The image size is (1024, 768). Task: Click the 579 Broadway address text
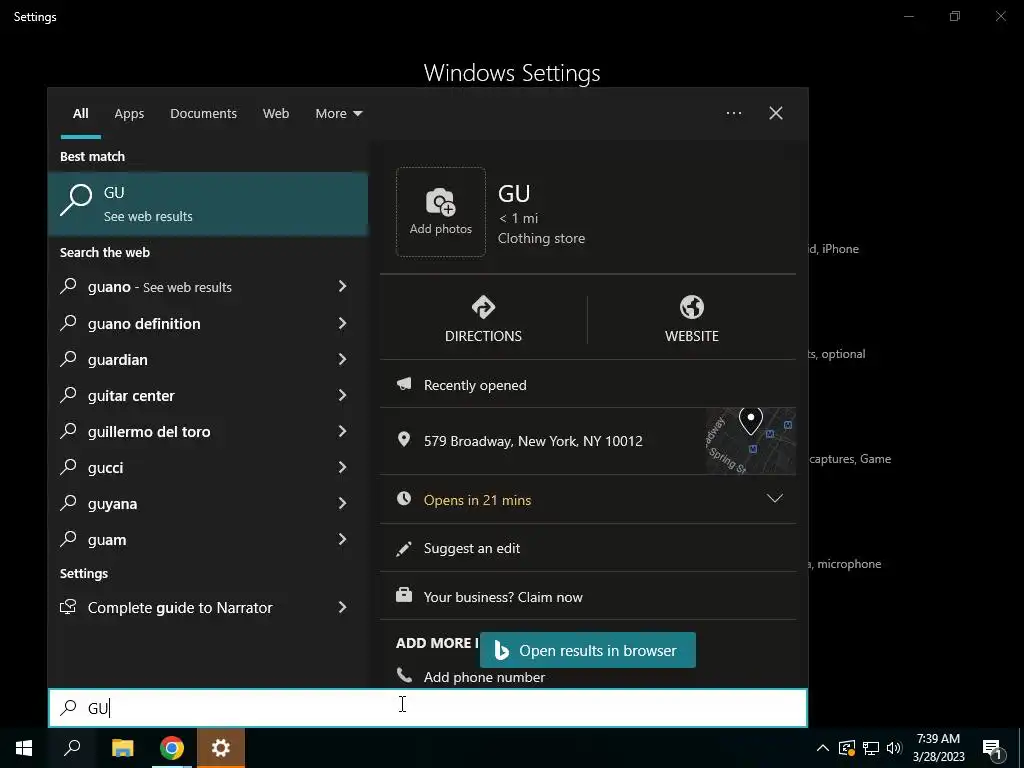pos(533,441)
